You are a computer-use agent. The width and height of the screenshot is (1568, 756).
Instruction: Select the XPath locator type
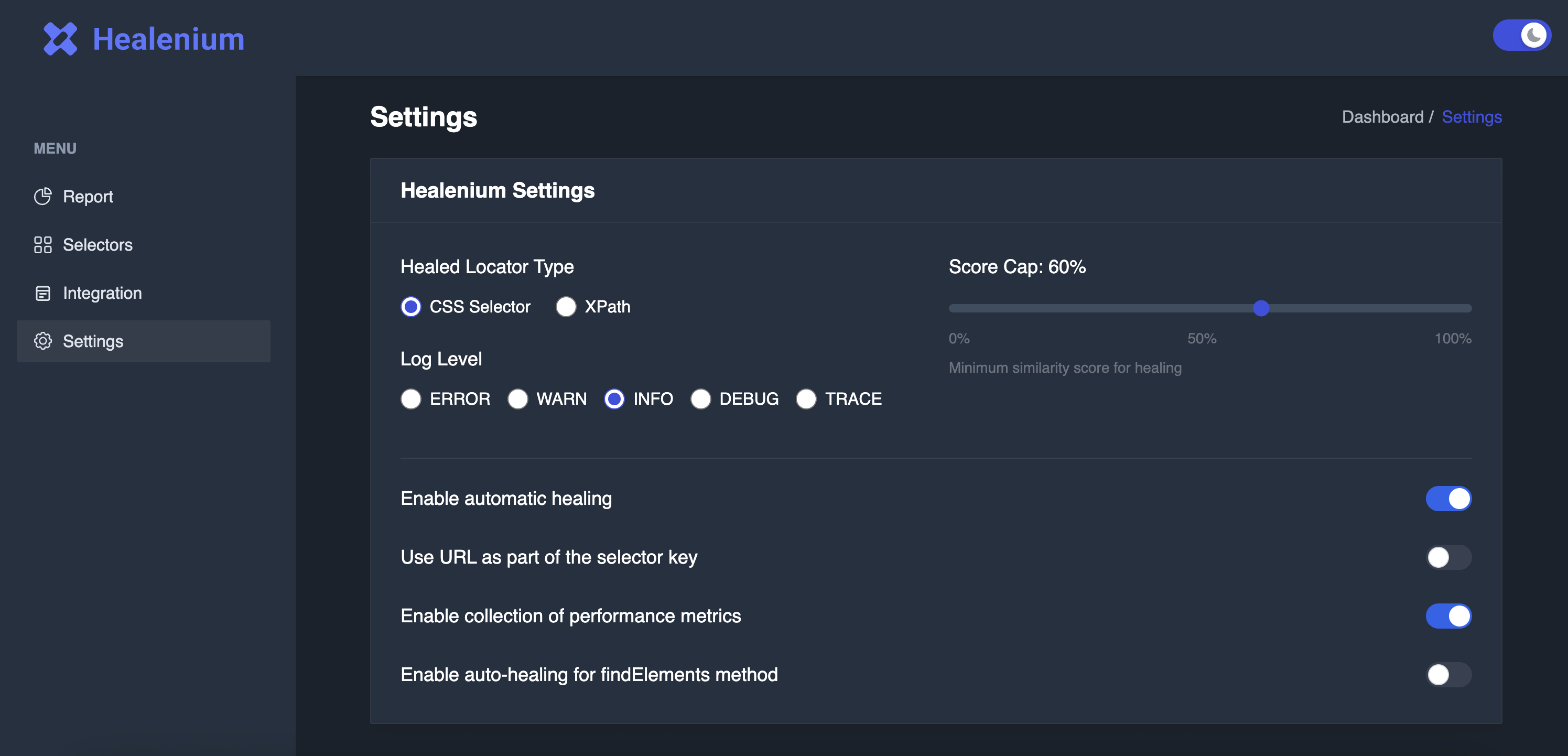(x=566, y=307)
